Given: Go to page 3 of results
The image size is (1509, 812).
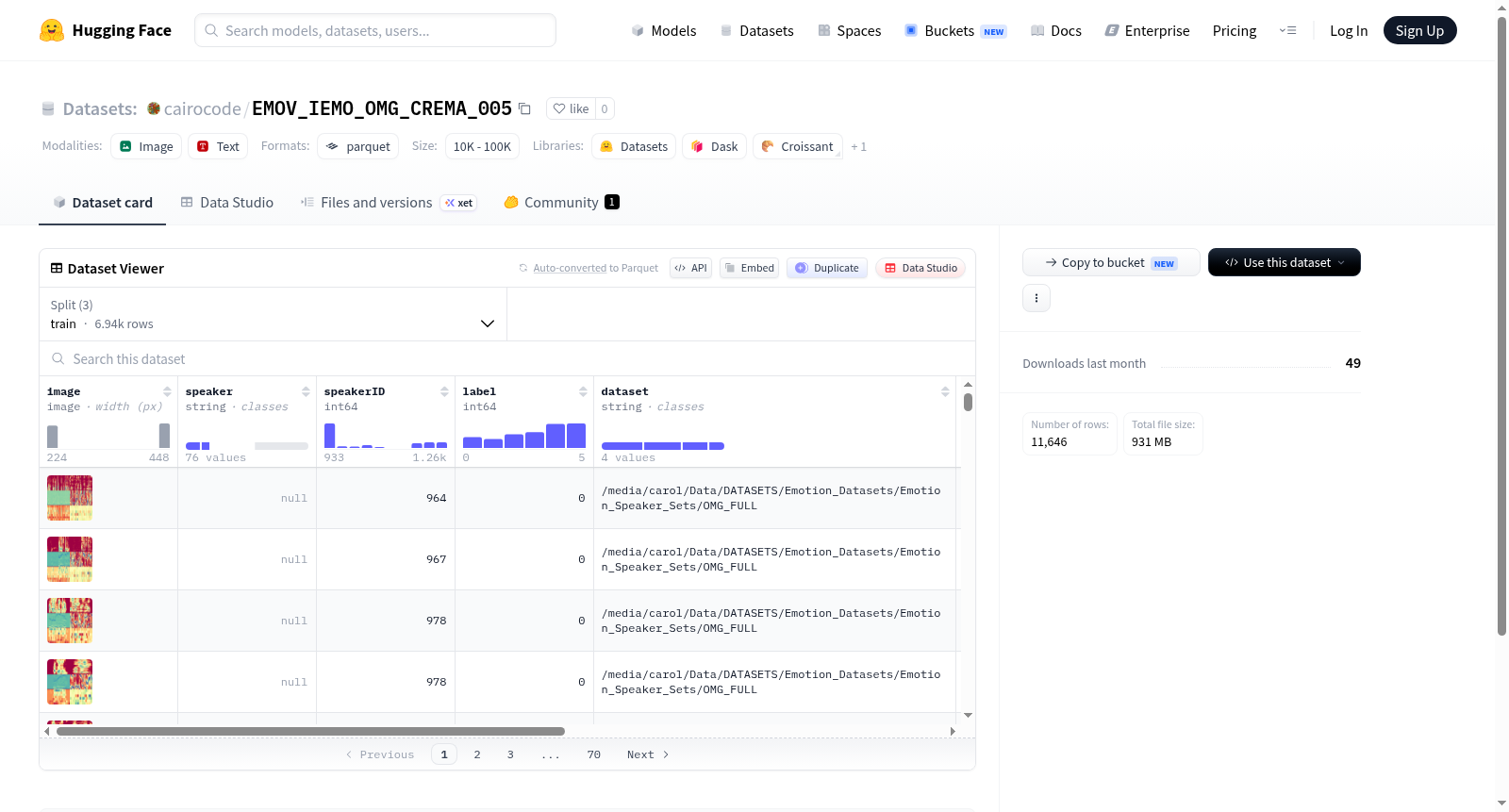Looking at the screenshot, I should point(510,754).
